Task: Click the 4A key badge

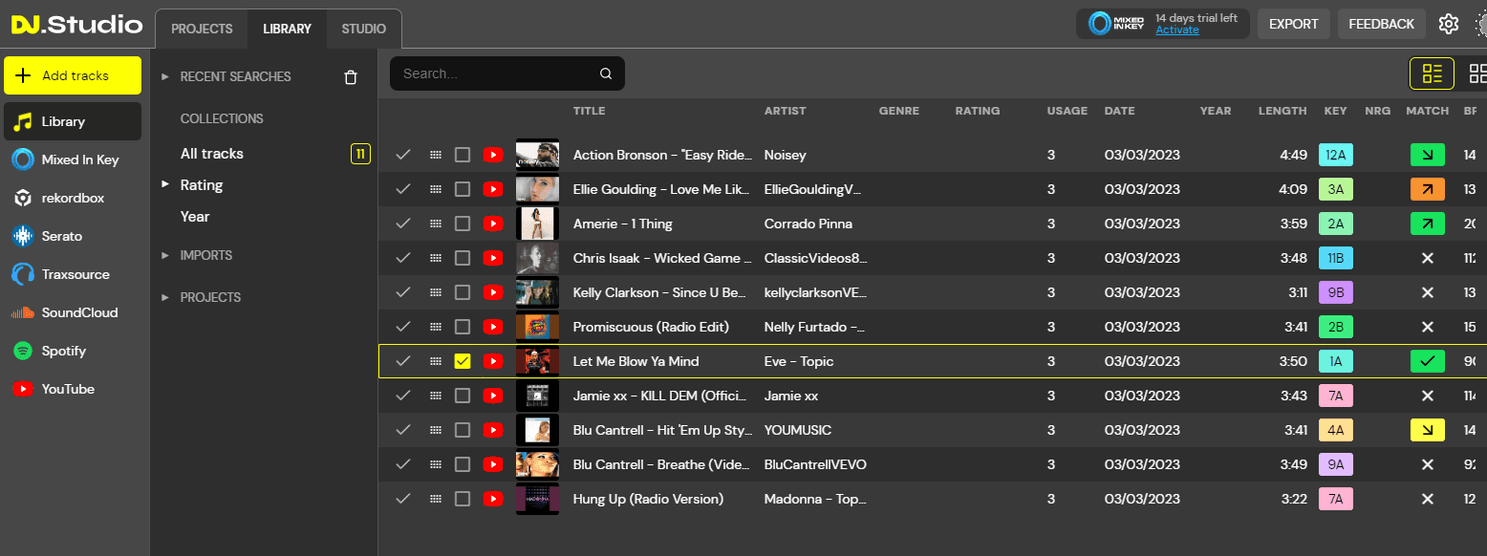Action: point(1336,430)
